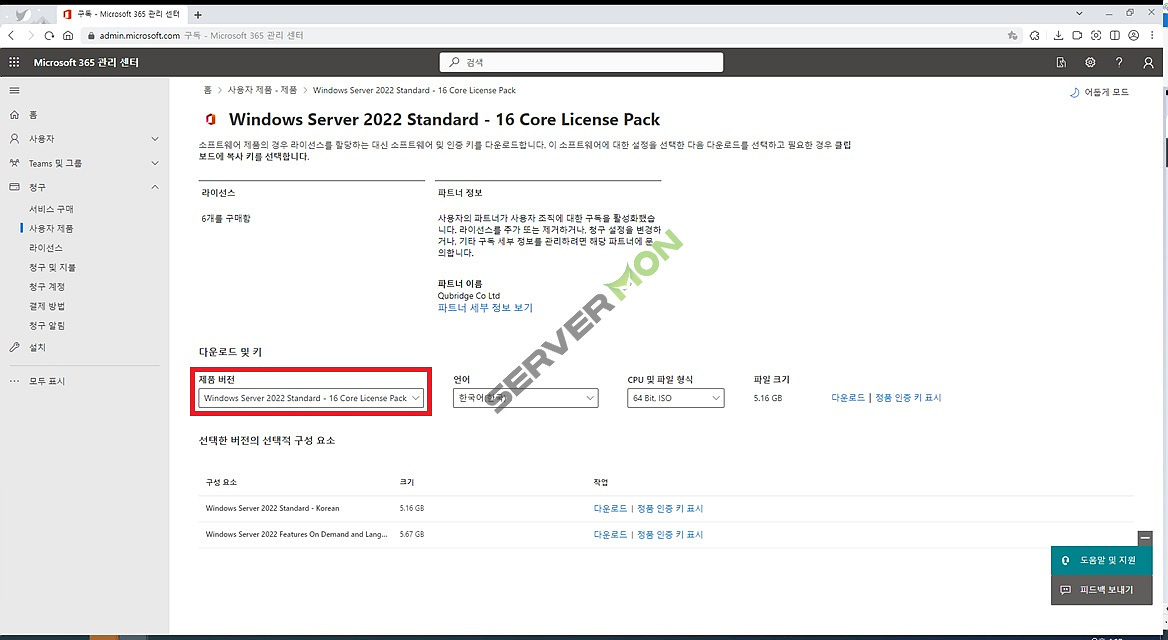Open the CPU 및 파일 형식 dropdown

point(676,398)
